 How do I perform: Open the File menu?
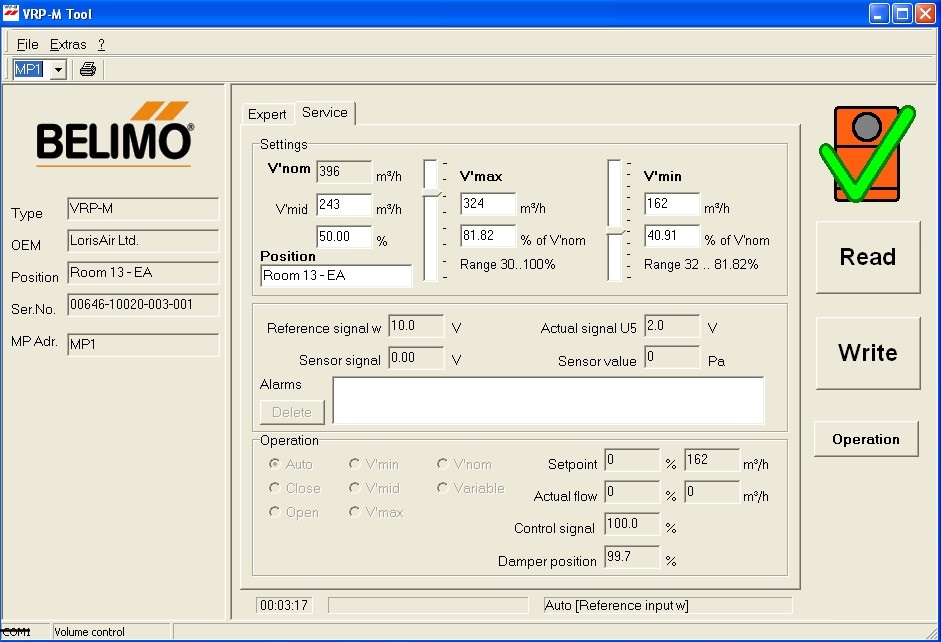pos(27,44)
